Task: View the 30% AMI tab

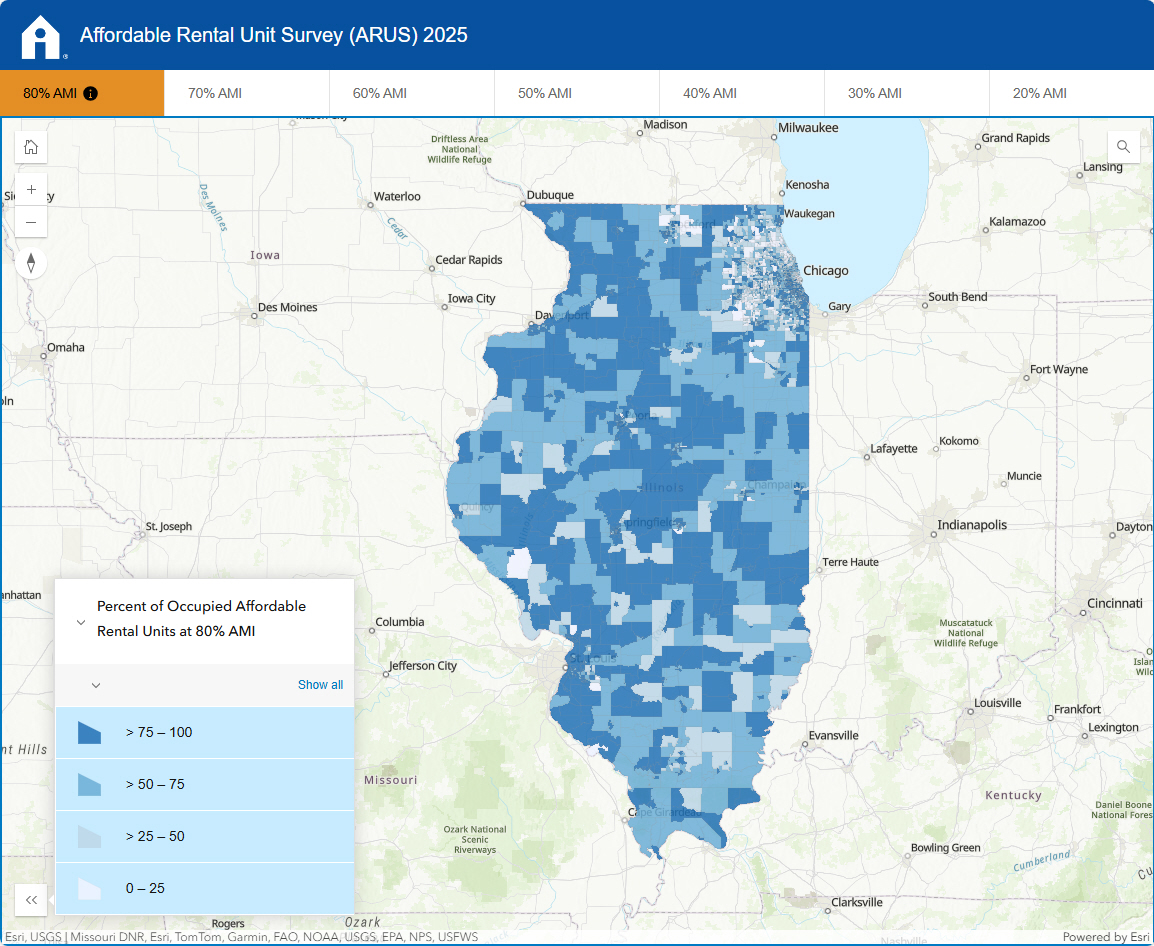Action: 906,93
